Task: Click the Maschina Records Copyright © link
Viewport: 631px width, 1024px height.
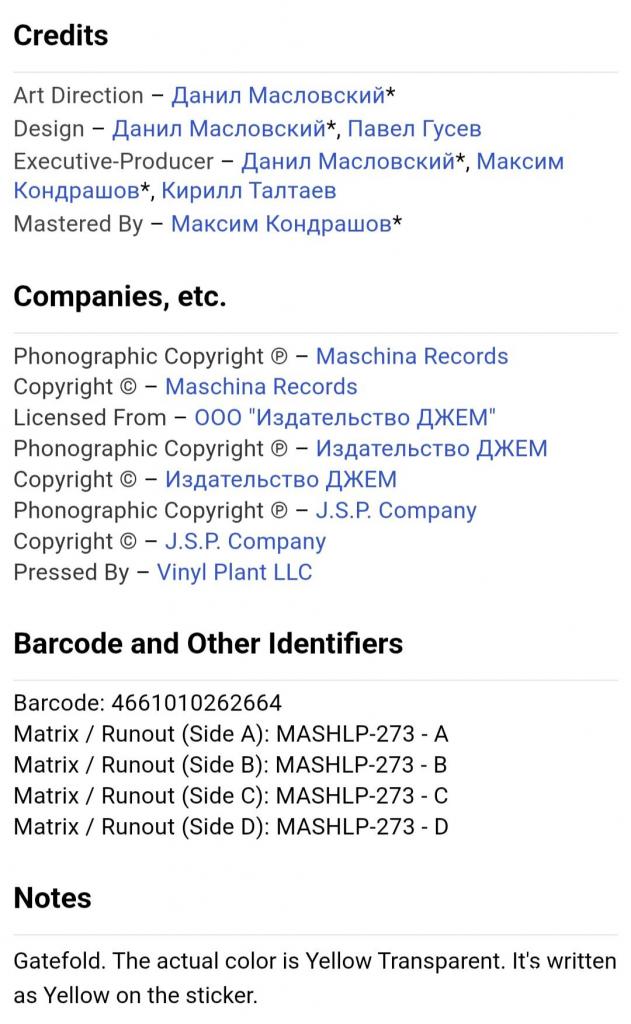Action: (261, 387)
